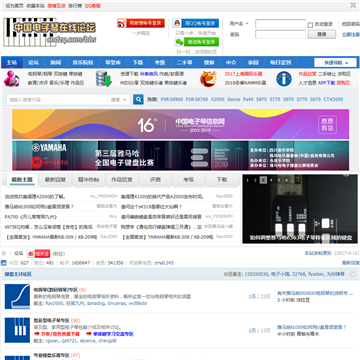Click moderator Ray2000 in digital piano section
This screenshot has height=360, width=360.
[x=54, y=303]
